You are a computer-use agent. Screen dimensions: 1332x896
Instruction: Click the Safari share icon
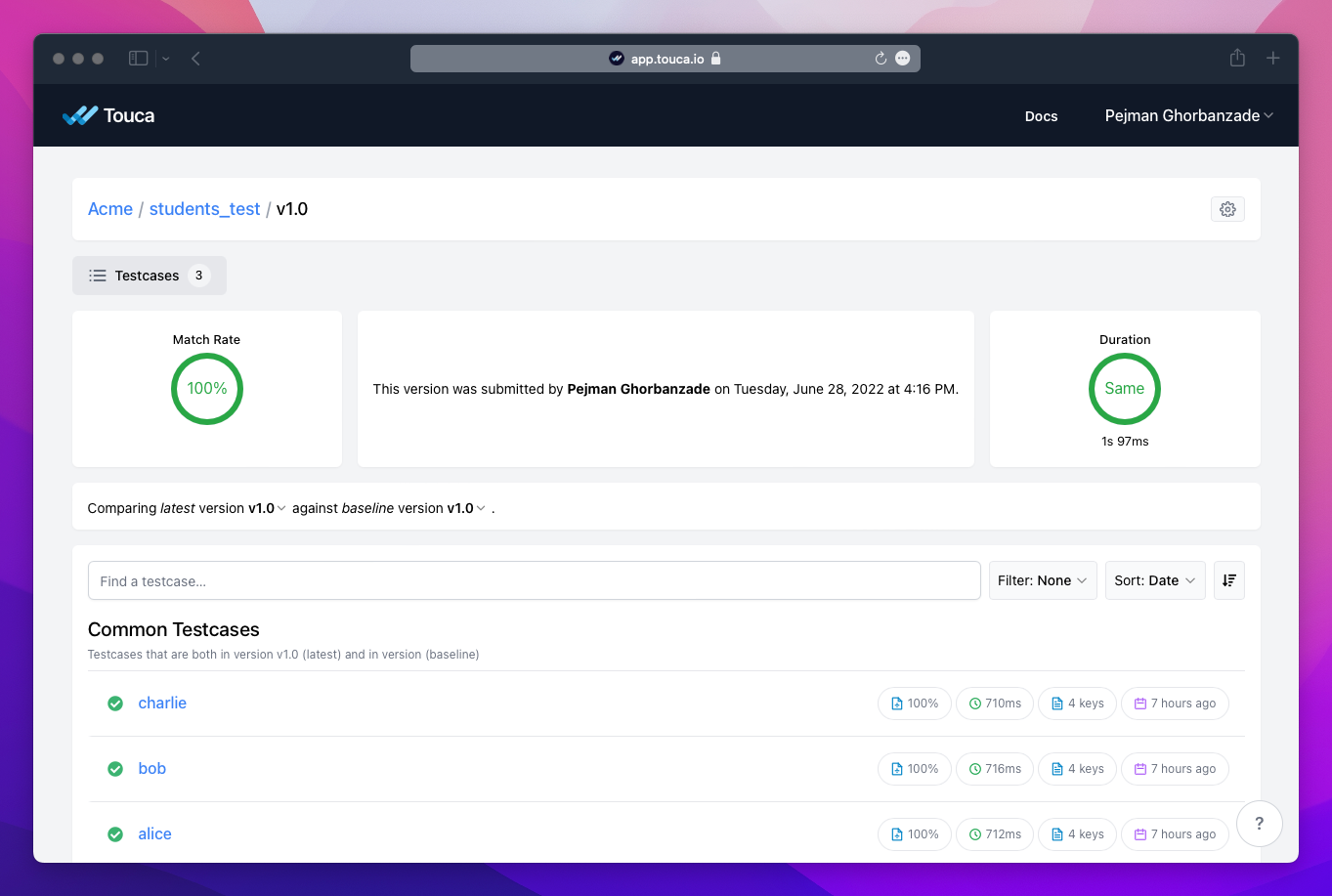[1237, 59]
